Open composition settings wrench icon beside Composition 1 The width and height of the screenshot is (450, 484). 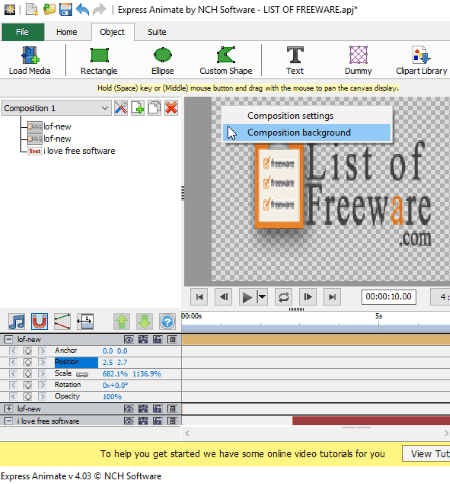pos(121,108)
